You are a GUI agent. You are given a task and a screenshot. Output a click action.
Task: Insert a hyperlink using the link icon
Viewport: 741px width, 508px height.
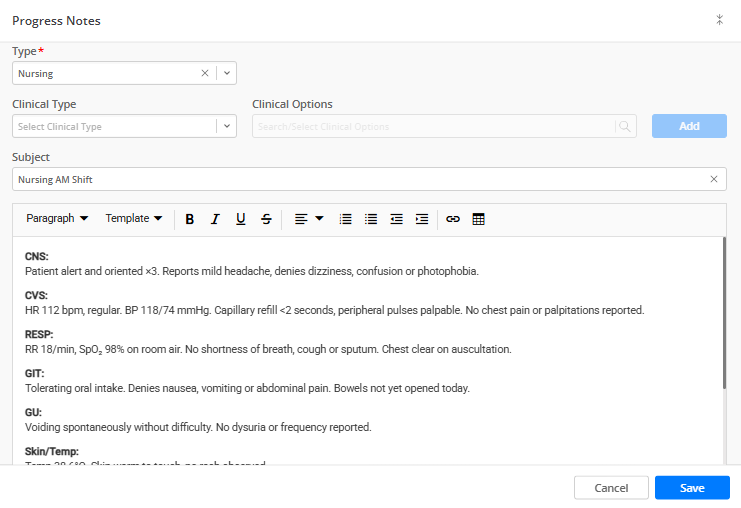[453, 219]
